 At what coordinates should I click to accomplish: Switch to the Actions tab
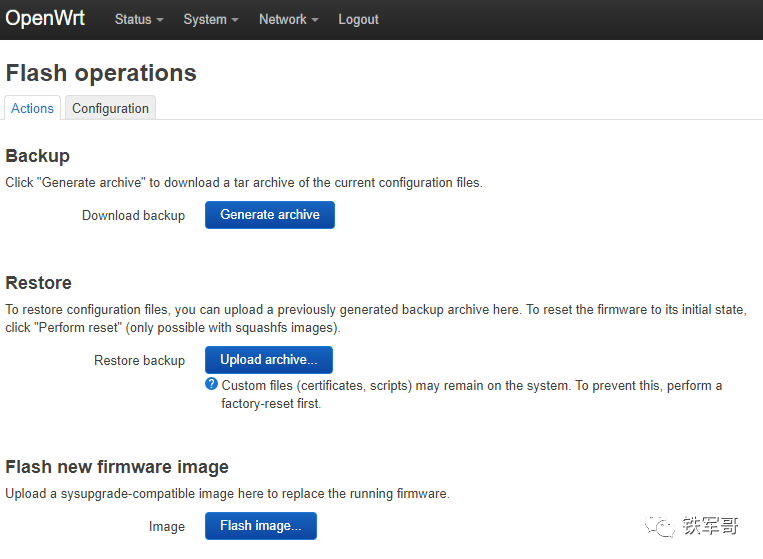point(33,108)
